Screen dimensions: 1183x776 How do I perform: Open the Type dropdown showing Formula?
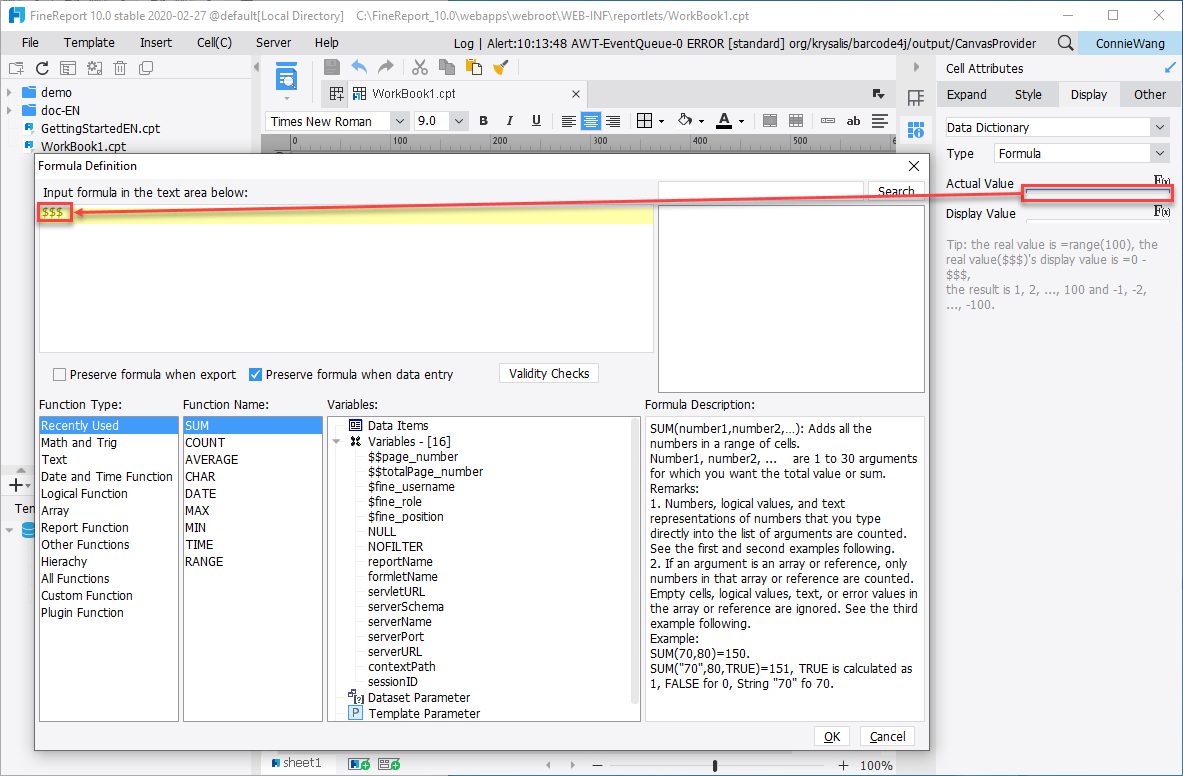tap(1160, 153)
